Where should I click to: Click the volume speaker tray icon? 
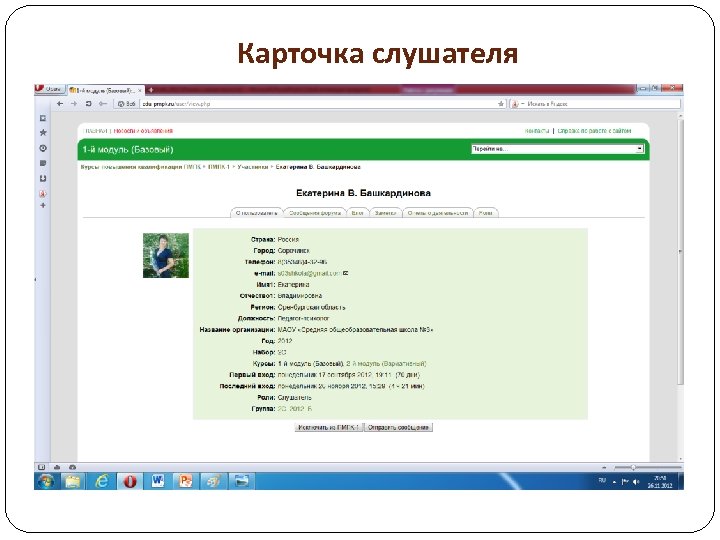(x=636, y=482)
